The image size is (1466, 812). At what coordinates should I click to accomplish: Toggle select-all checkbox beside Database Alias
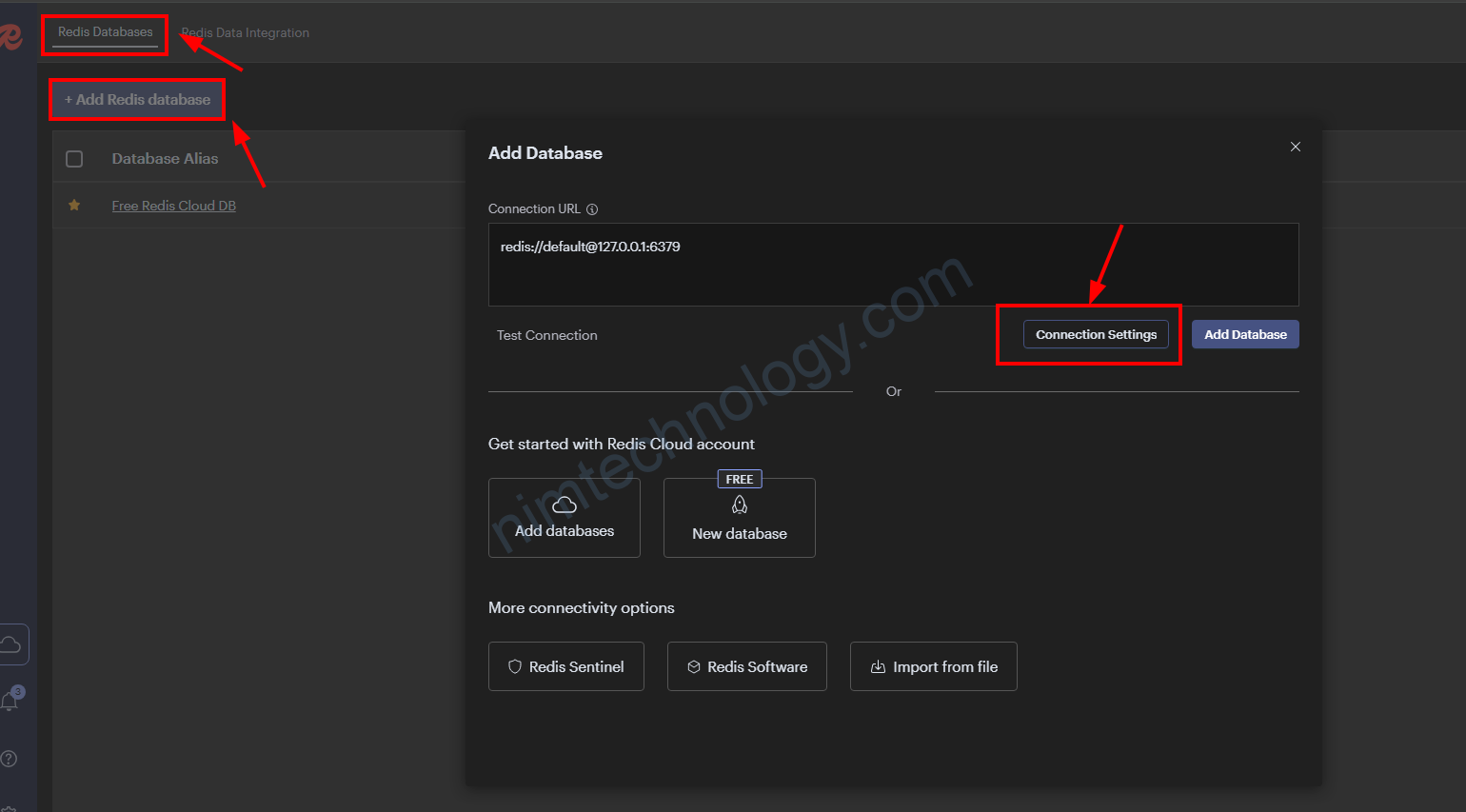pos(74,159)
